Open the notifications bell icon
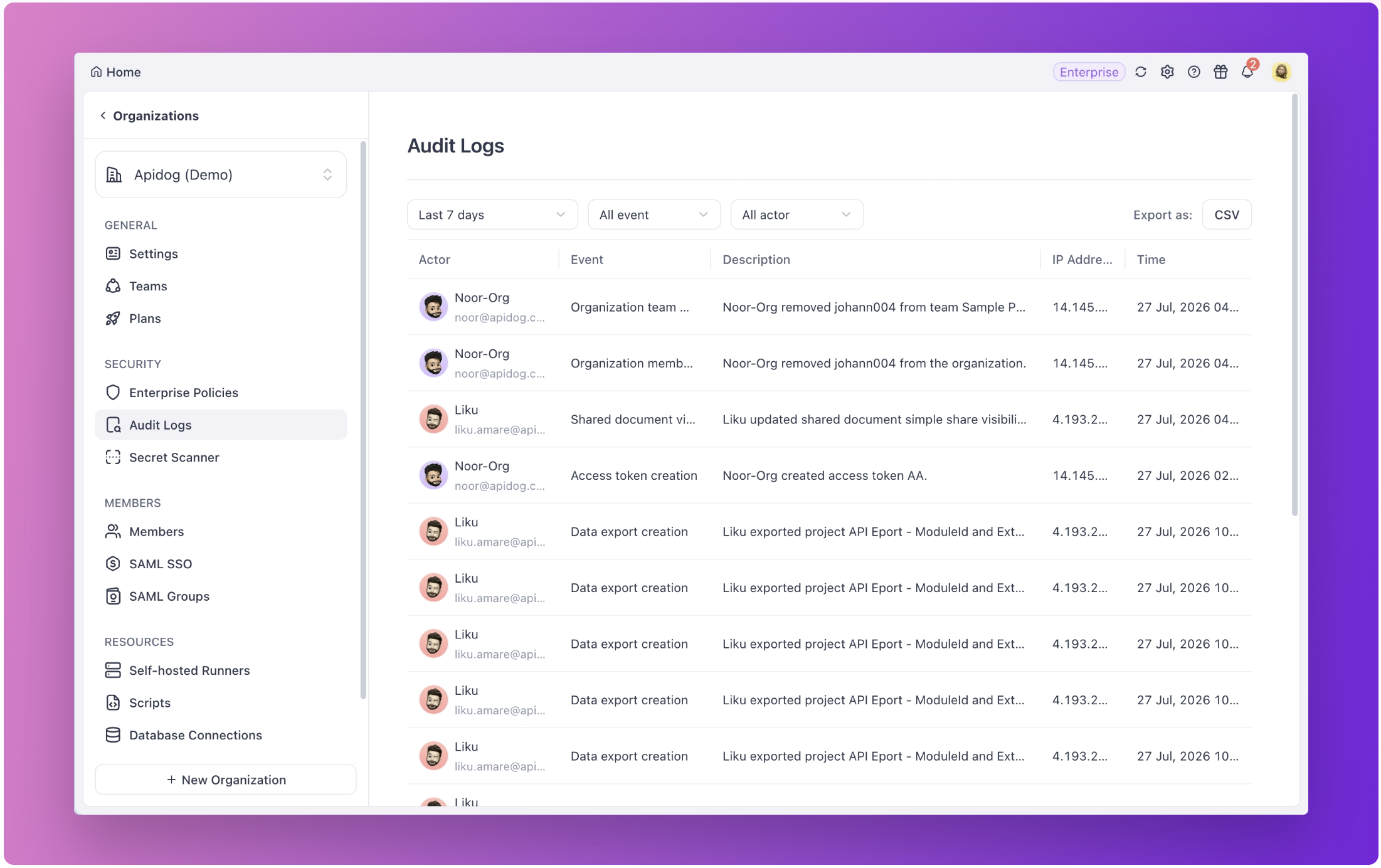 tap(1247, 71)
